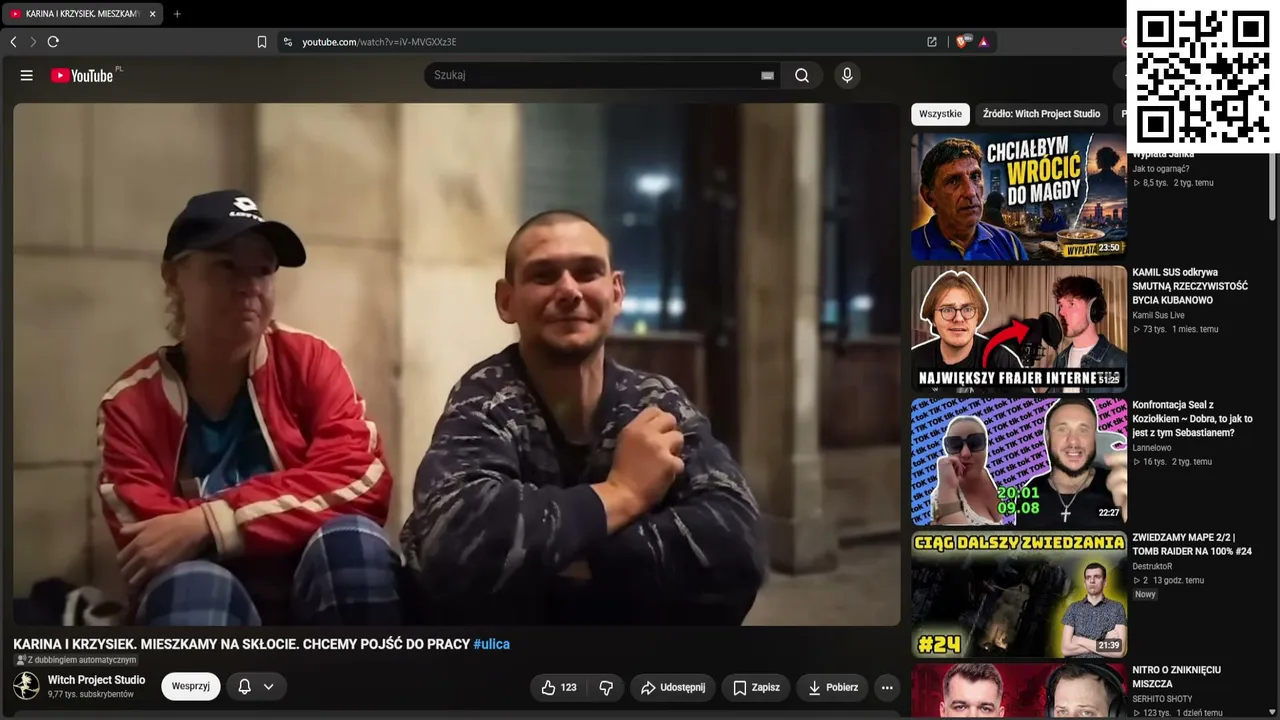Image resolution: width=1280 pixels, height=720 pixels.
Task: Select the Wszystkie filter chip
Action: click(940, 114)
